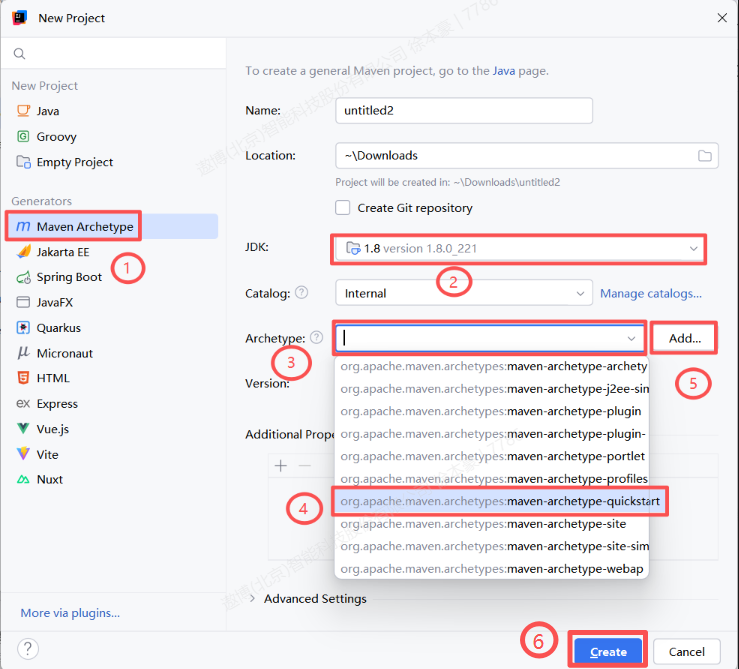Select maven-archetype-quickstart from the list
739x669 pixels.
click(x=500, y=501)
